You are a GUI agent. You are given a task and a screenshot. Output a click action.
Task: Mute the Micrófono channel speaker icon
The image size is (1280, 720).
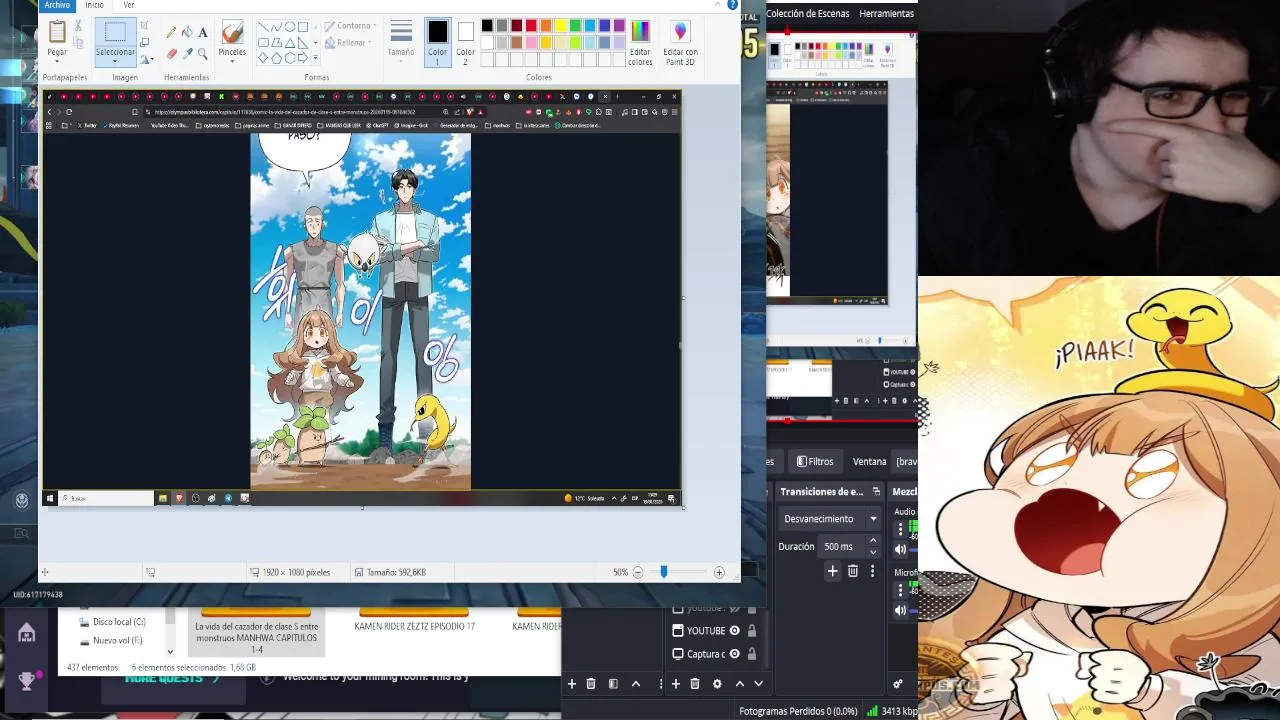[900, 610]
